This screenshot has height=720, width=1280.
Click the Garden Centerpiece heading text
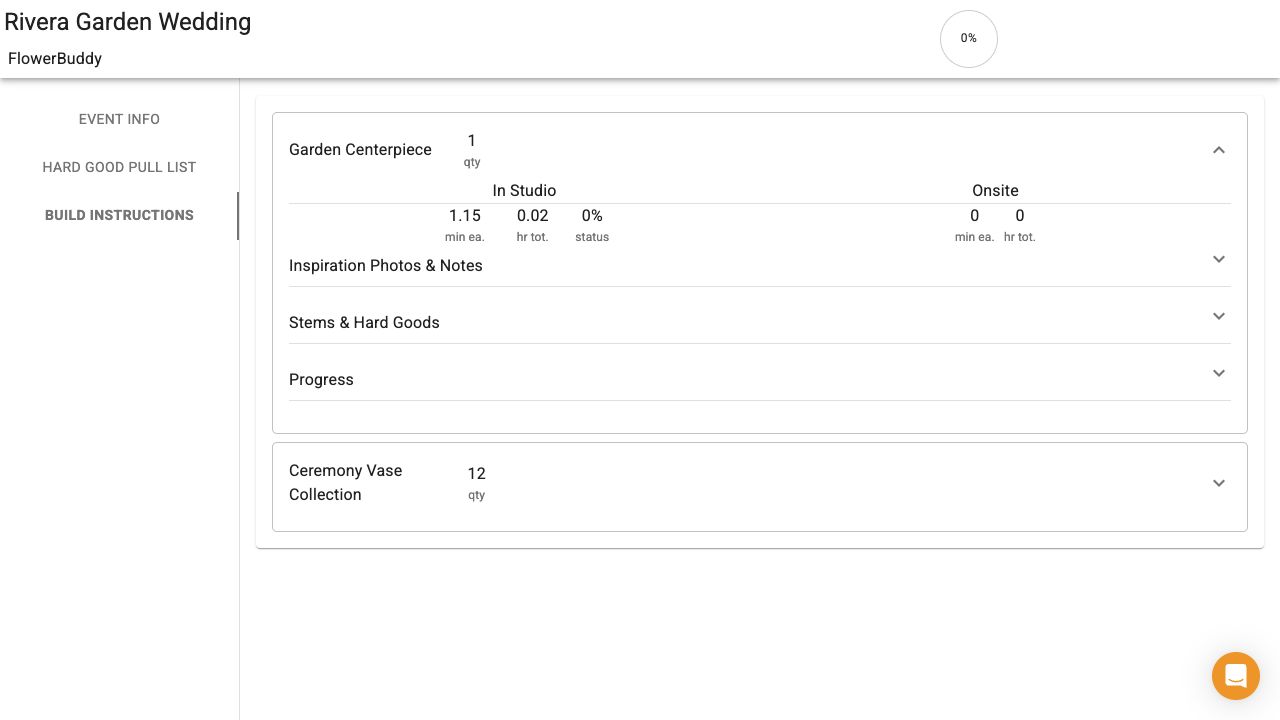pyautogui.click(x=360, y=150)
